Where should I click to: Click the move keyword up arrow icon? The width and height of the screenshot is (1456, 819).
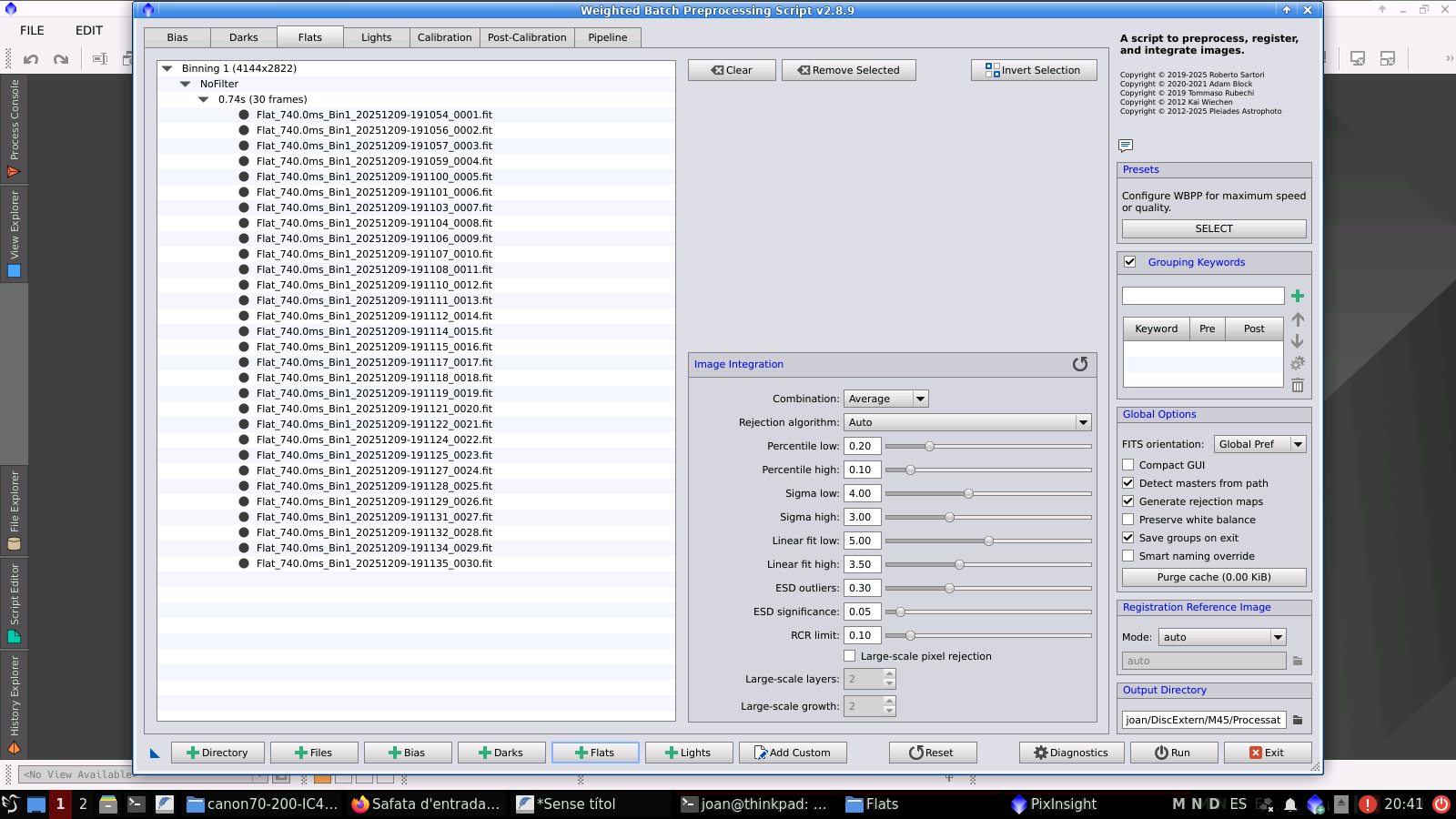1298,319
